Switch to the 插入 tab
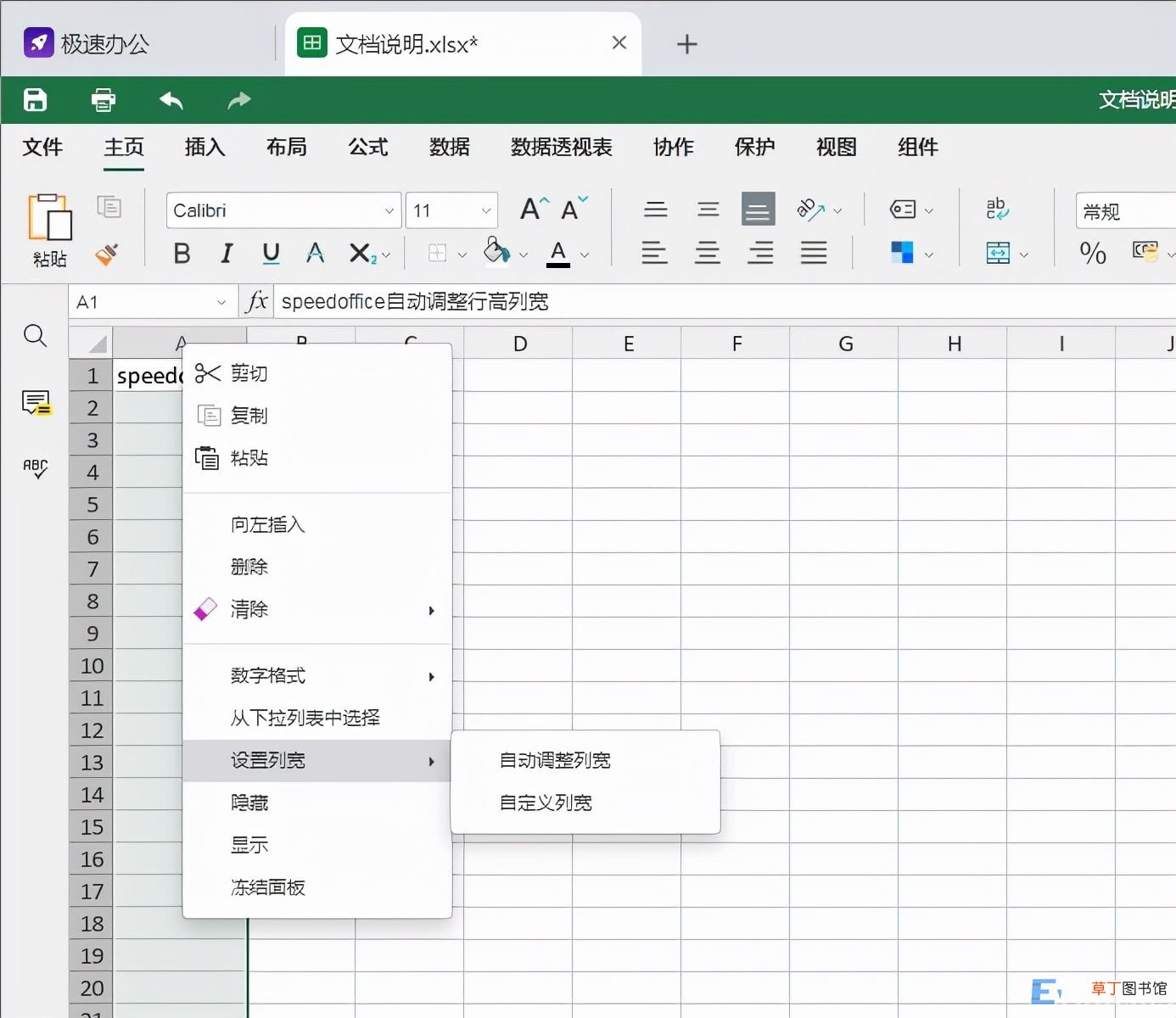This screenshot has width=1176, height=1018. (x=205, y=147)
